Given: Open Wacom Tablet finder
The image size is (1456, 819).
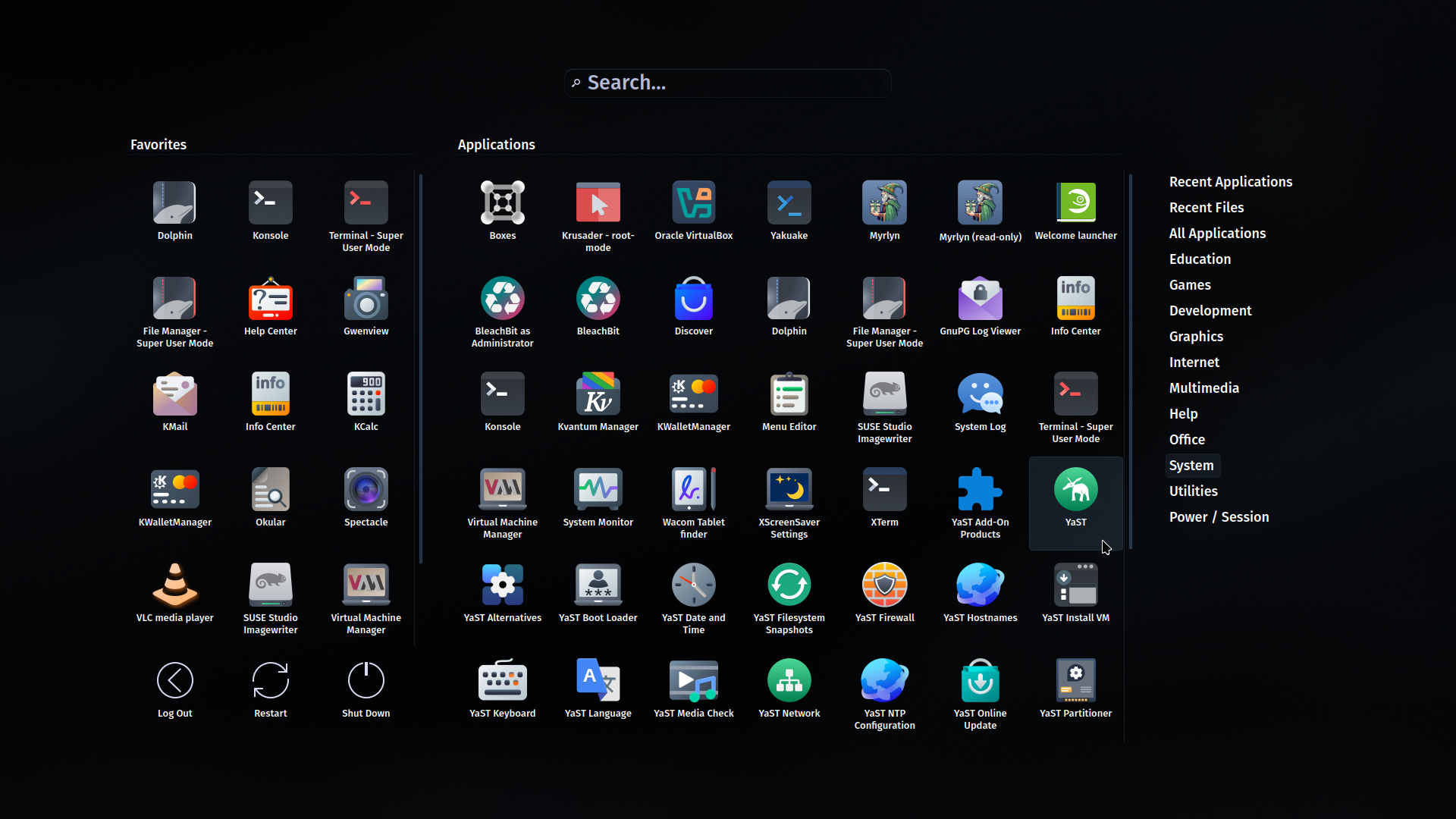Looking at the screenshot, I should point(693,503).
